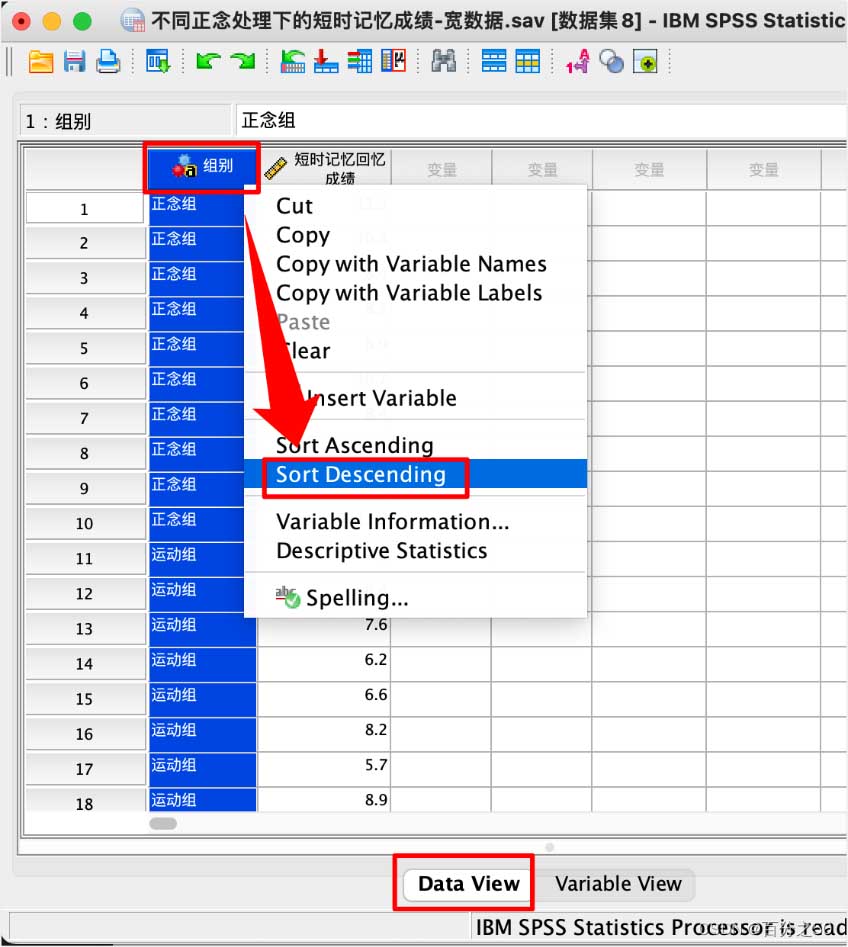Open Variable Information... entry

coord(393,522)
